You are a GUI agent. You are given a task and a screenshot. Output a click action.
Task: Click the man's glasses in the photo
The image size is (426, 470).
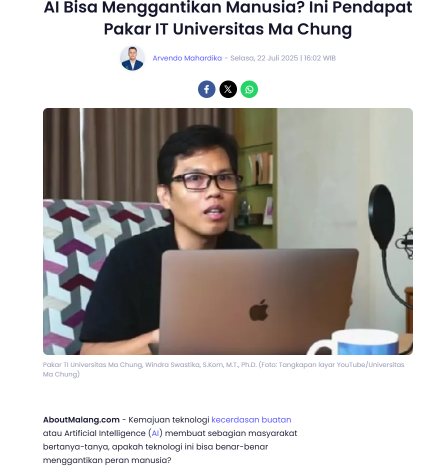(207, 182)
